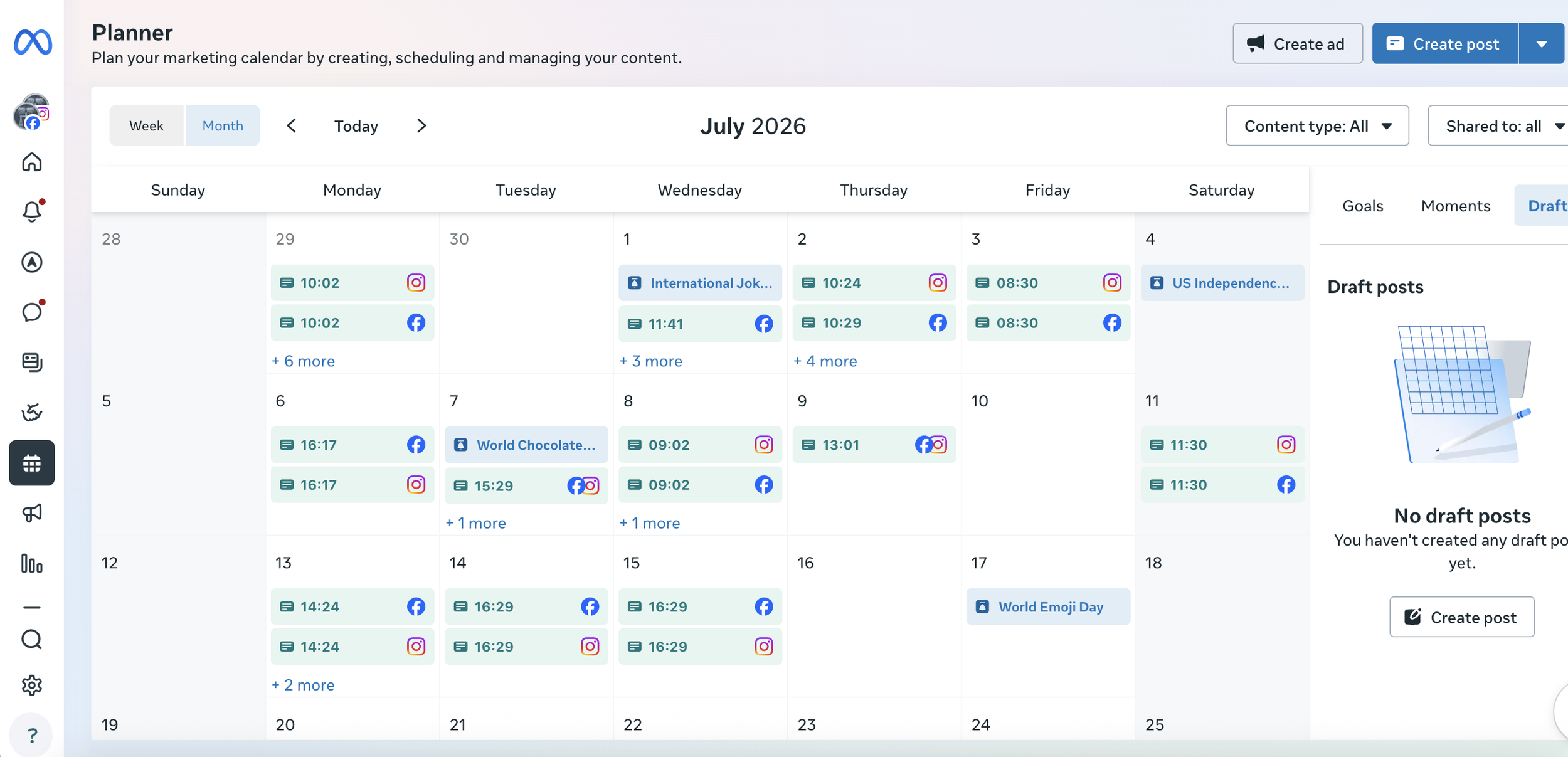Open the Content type: All dropdown
Viewport: 1568px width, 757px height.
1317,125
